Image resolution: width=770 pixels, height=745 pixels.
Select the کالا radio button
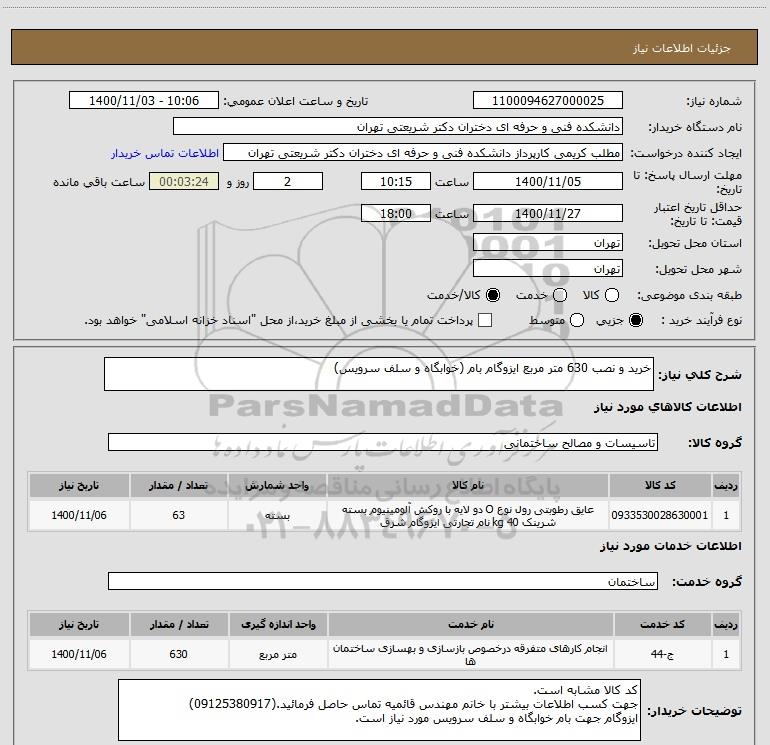pos(612,295)
